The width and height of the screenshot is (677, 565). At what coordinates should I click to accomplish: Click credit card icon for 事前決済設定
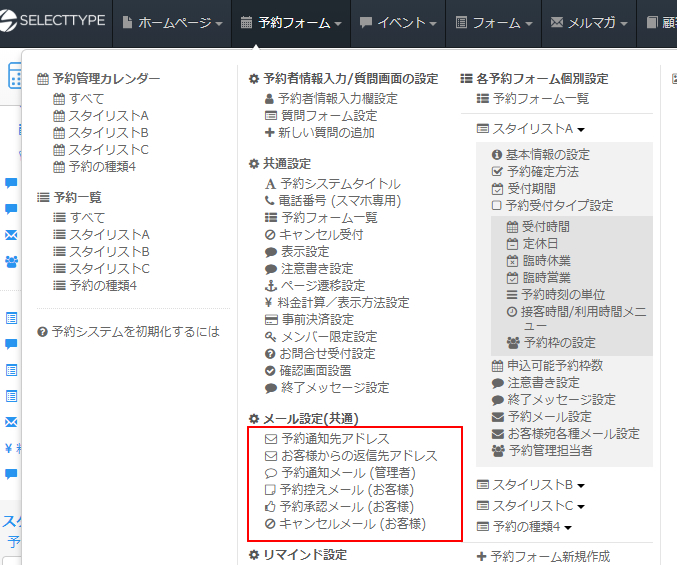click(270, 320)
